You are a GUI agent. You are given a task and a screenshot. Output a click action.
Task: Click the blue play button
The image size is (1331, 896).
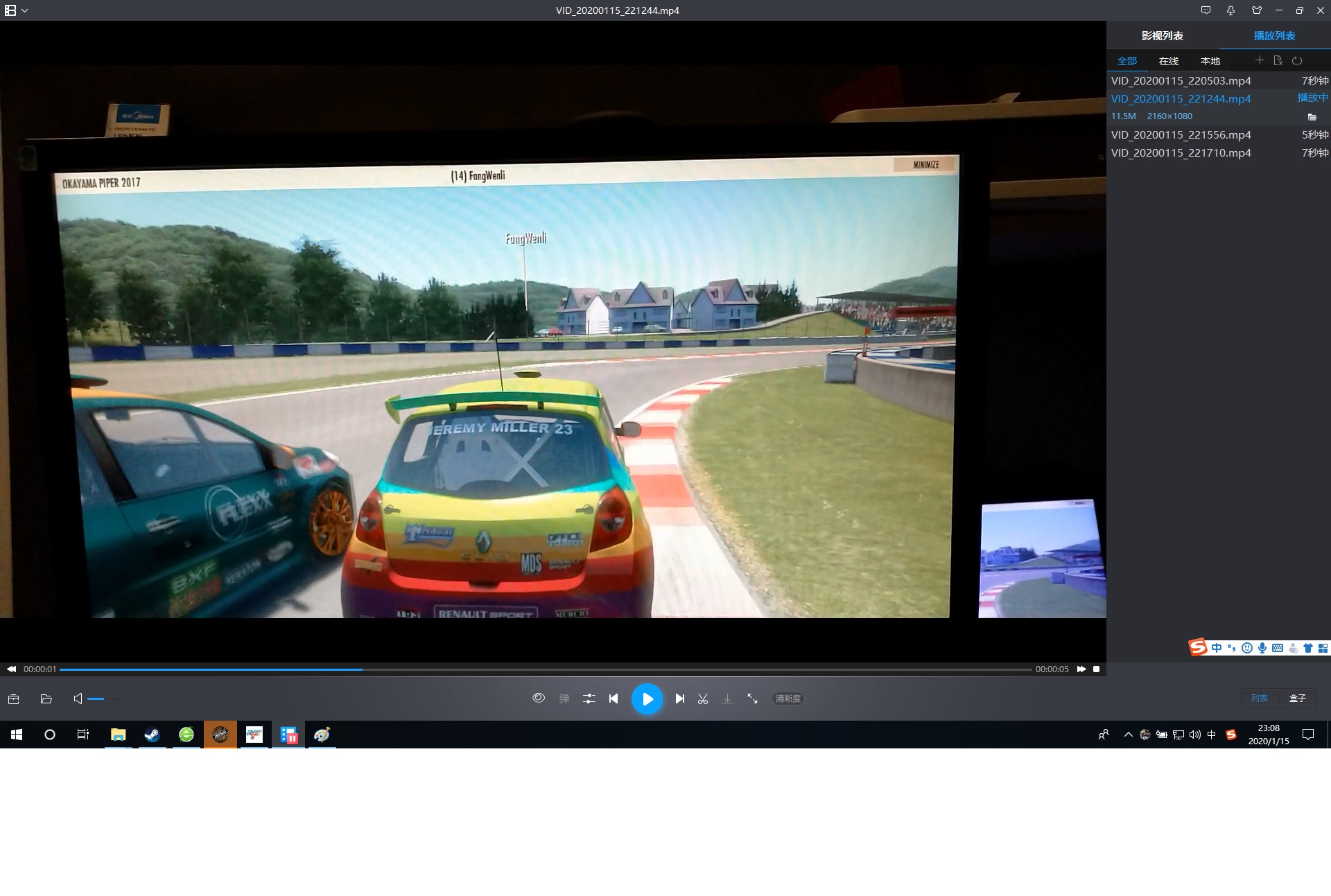(x=647, y=699)
